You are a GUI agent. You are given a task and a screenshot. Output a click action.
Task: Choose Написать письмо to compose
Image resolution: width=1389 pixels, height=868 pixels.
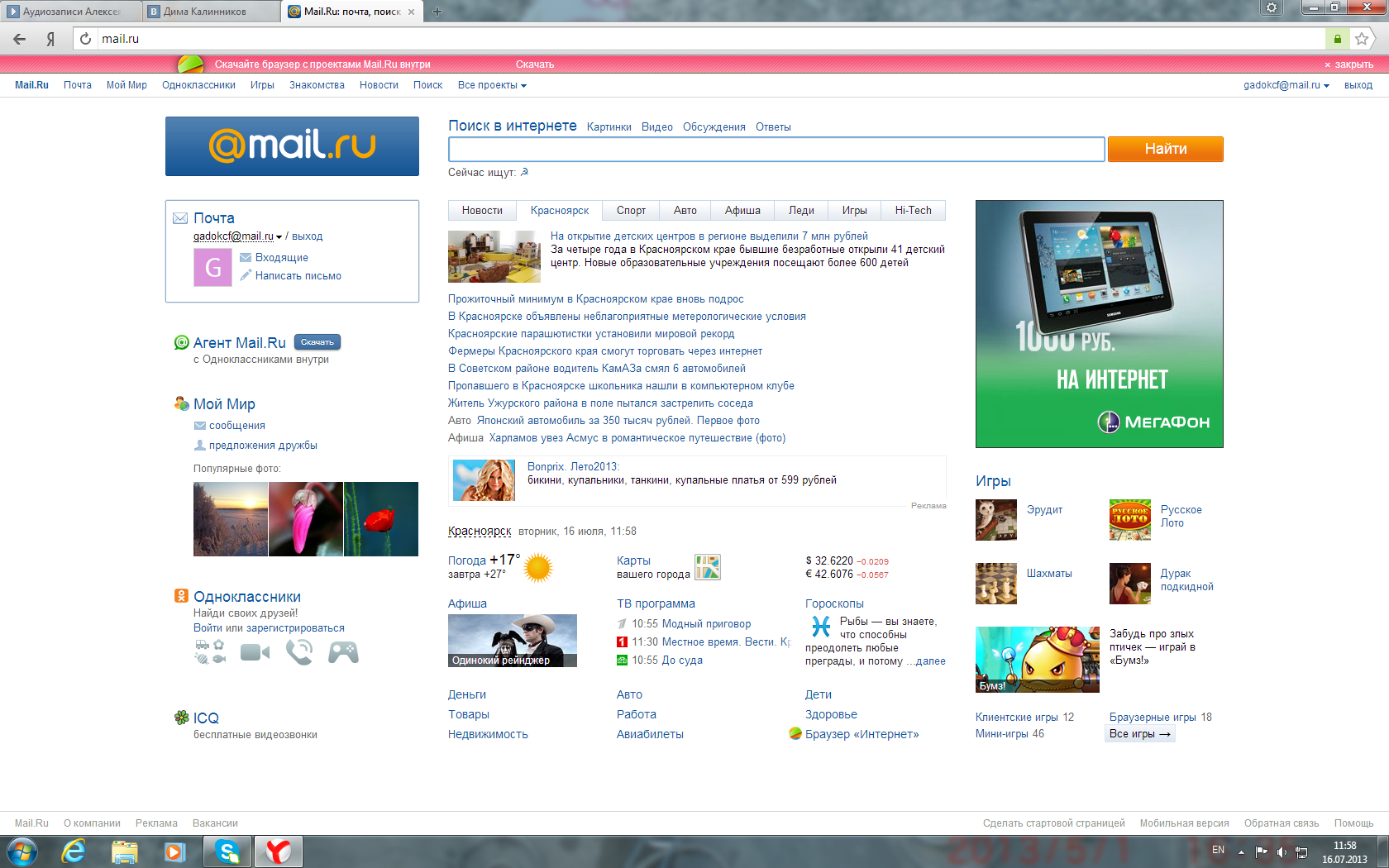tap(298, 276)
